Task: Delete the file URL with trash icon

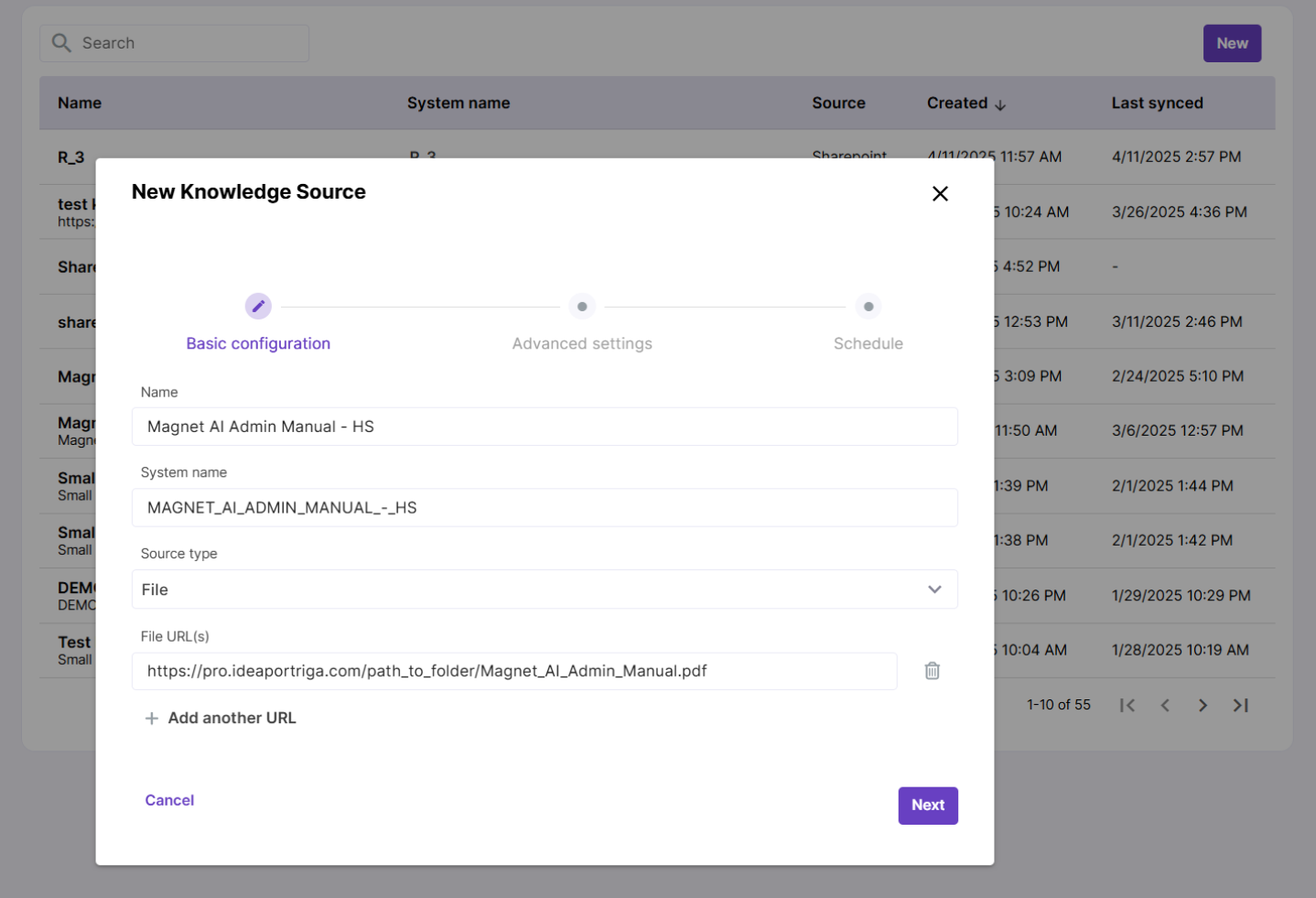Action: click(932, 671)
